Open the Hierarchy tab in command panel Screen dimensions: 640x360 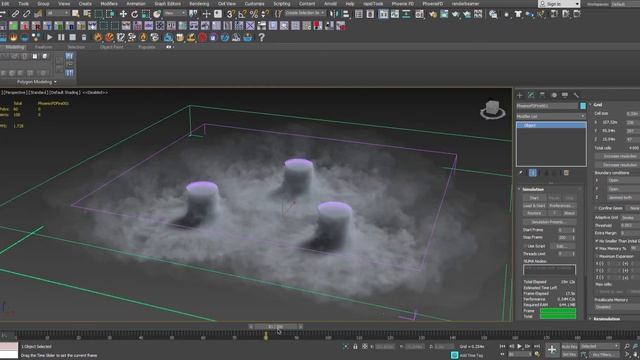542,95
